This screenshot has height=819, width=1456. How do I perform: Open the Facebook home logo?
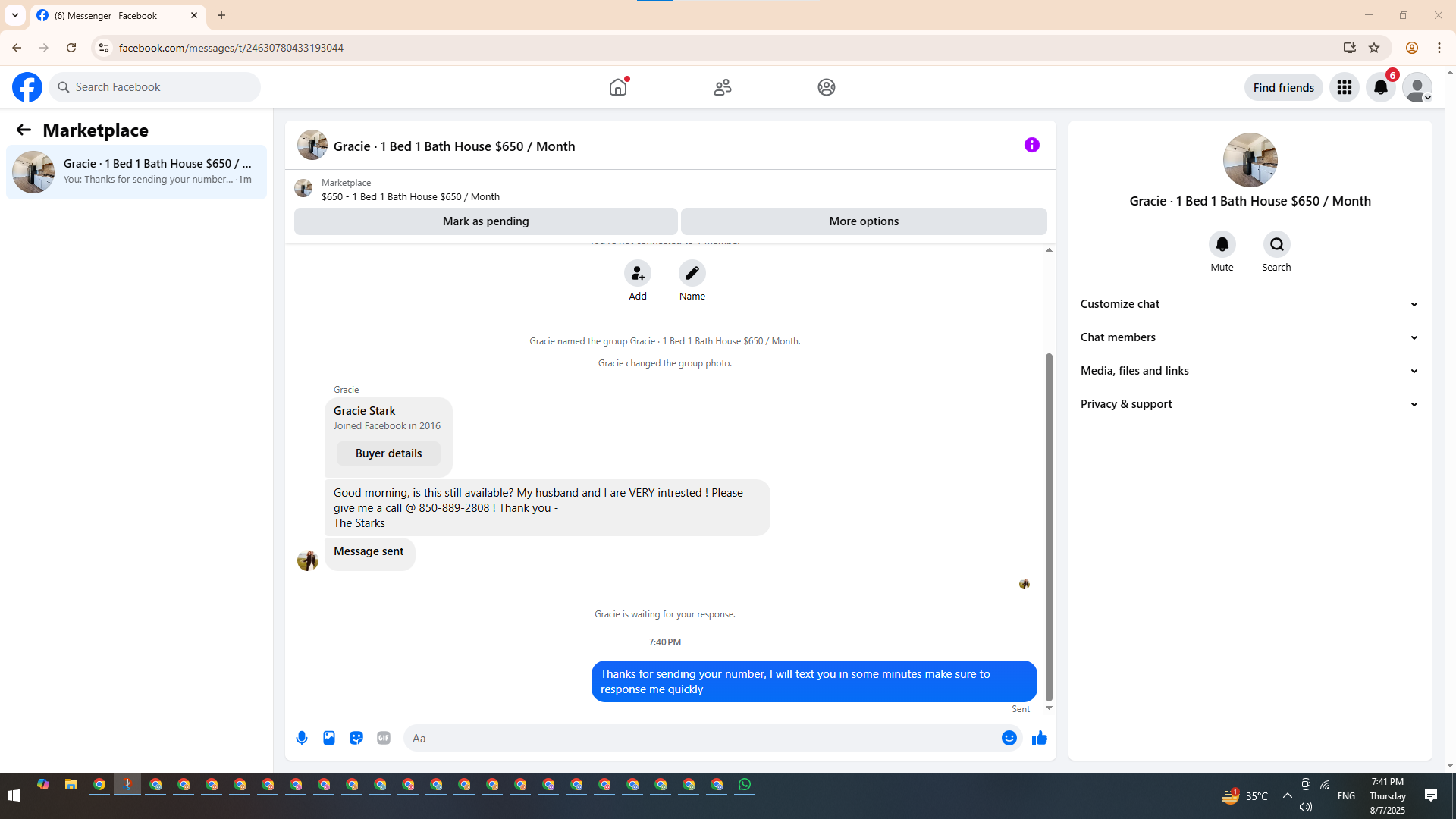click(x=27, y=87)
